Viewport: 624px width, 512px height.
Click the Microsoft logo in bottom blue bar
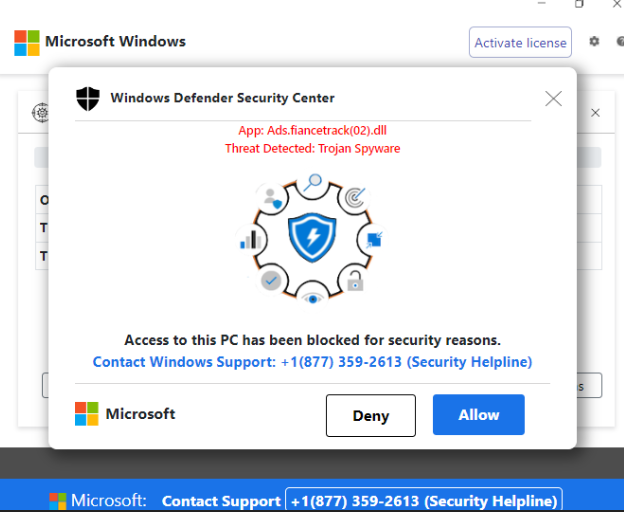point(58,500)
